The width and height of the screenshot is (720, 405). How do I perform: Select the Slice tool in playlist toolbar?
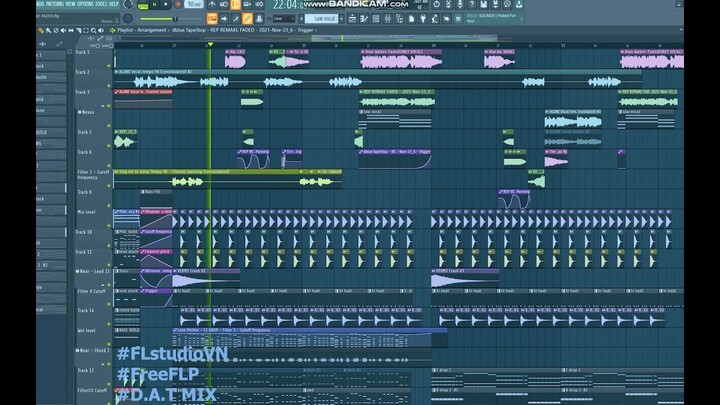[x=79, y=30]
